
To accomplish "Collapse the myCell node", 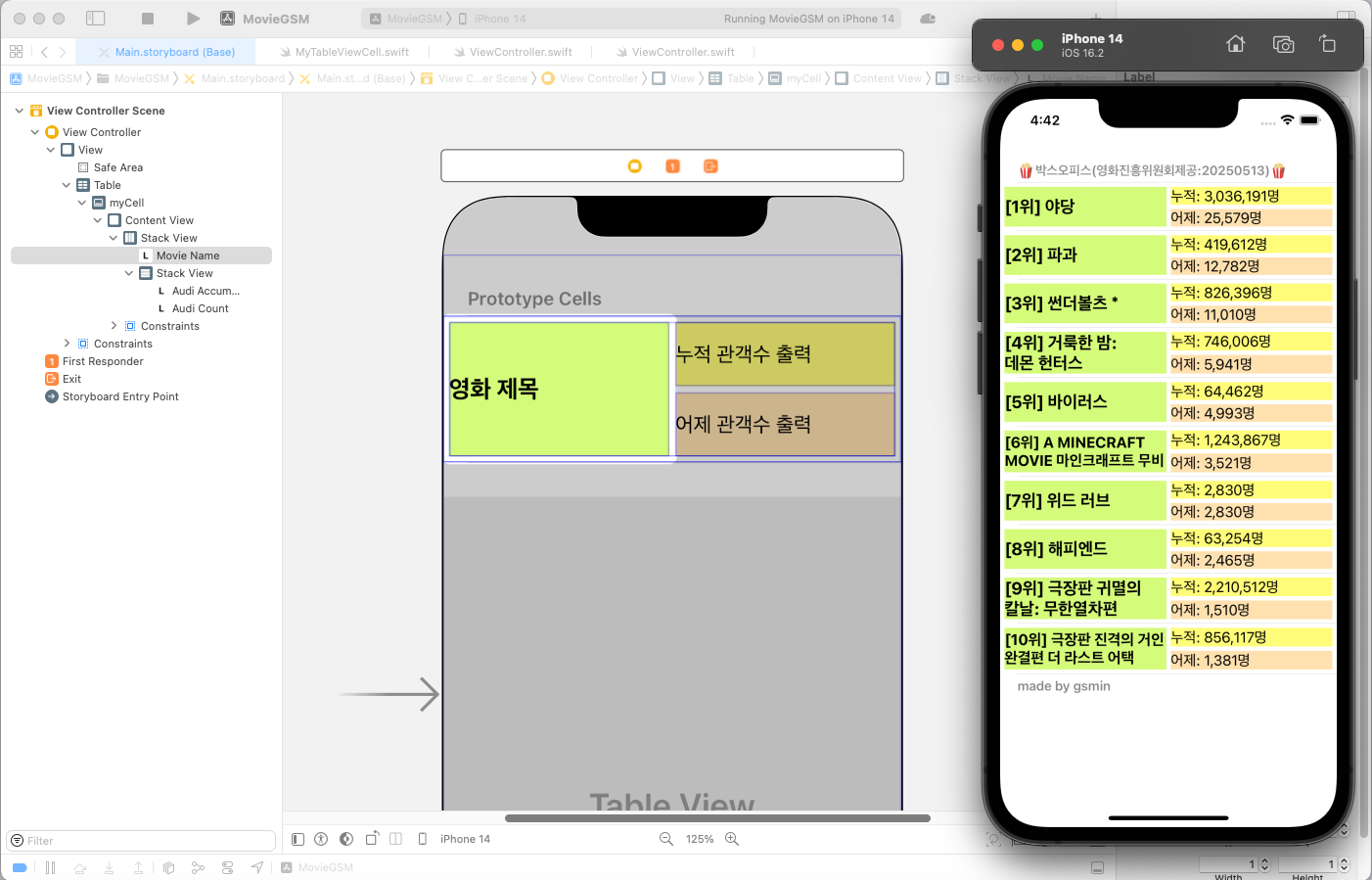I will coord(82,203).
